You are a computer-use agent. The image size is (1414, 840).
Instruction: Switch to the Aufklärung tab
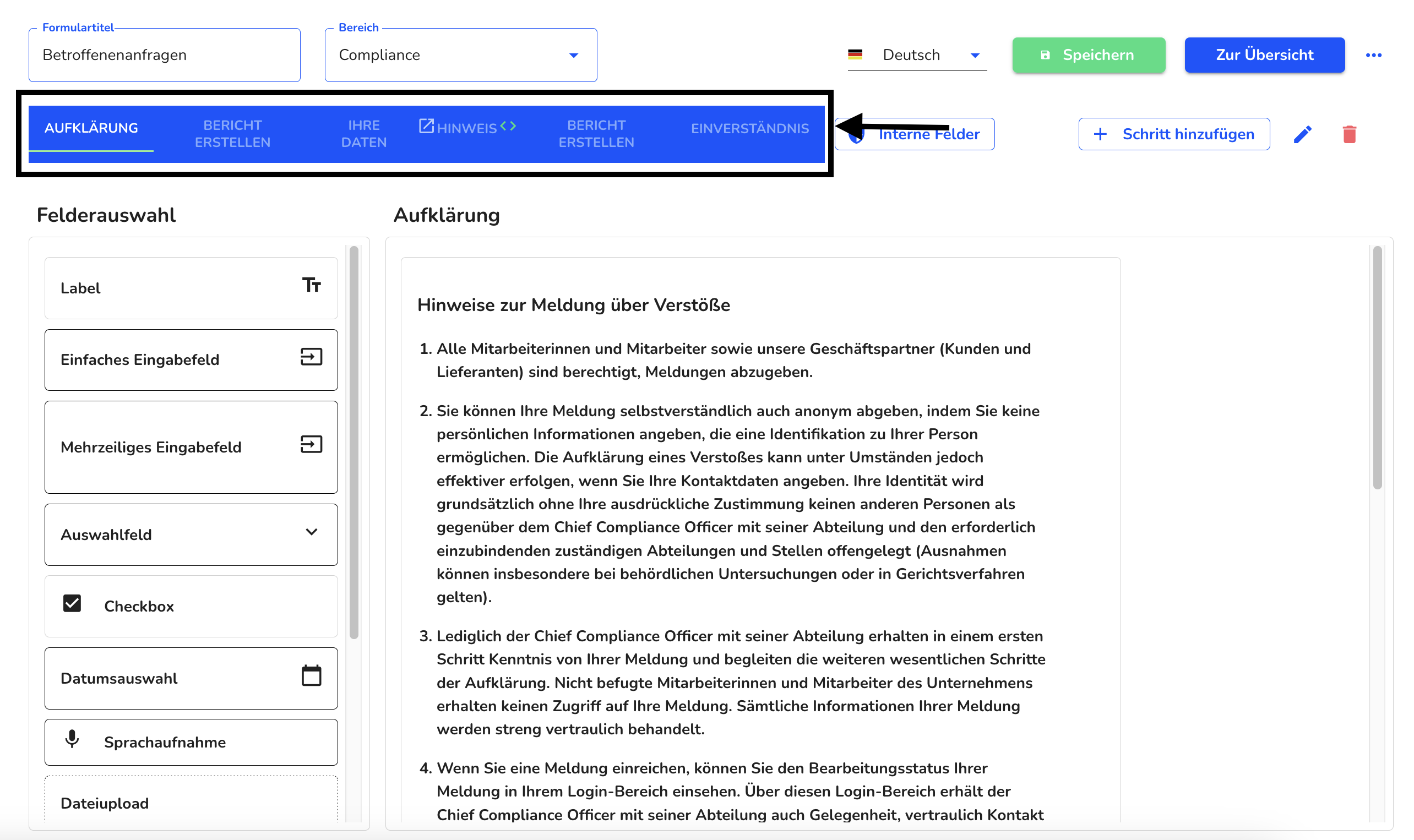[91, 128]
